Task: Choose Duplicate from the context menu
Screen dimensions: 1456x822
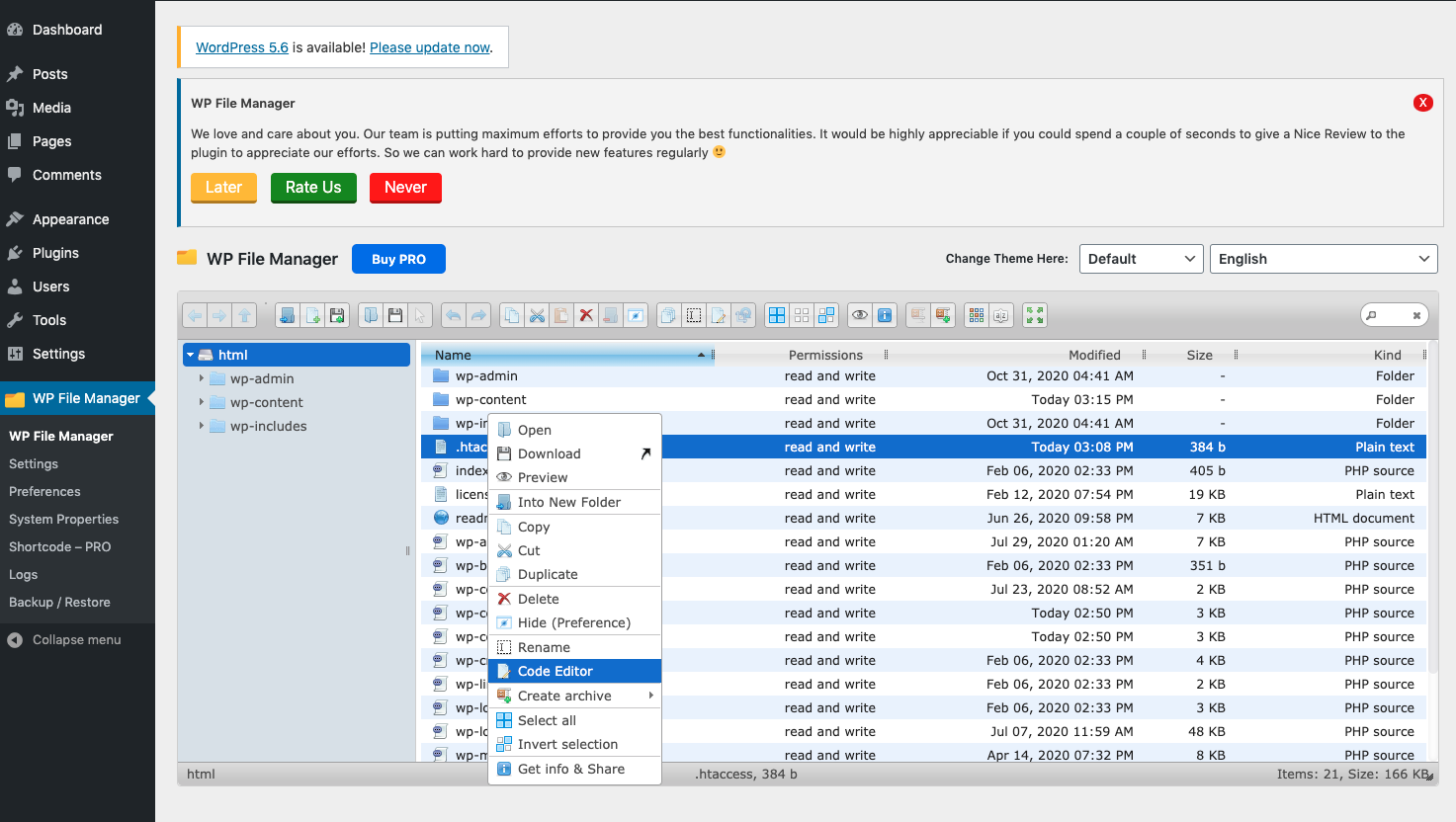Action: [574, 574]
